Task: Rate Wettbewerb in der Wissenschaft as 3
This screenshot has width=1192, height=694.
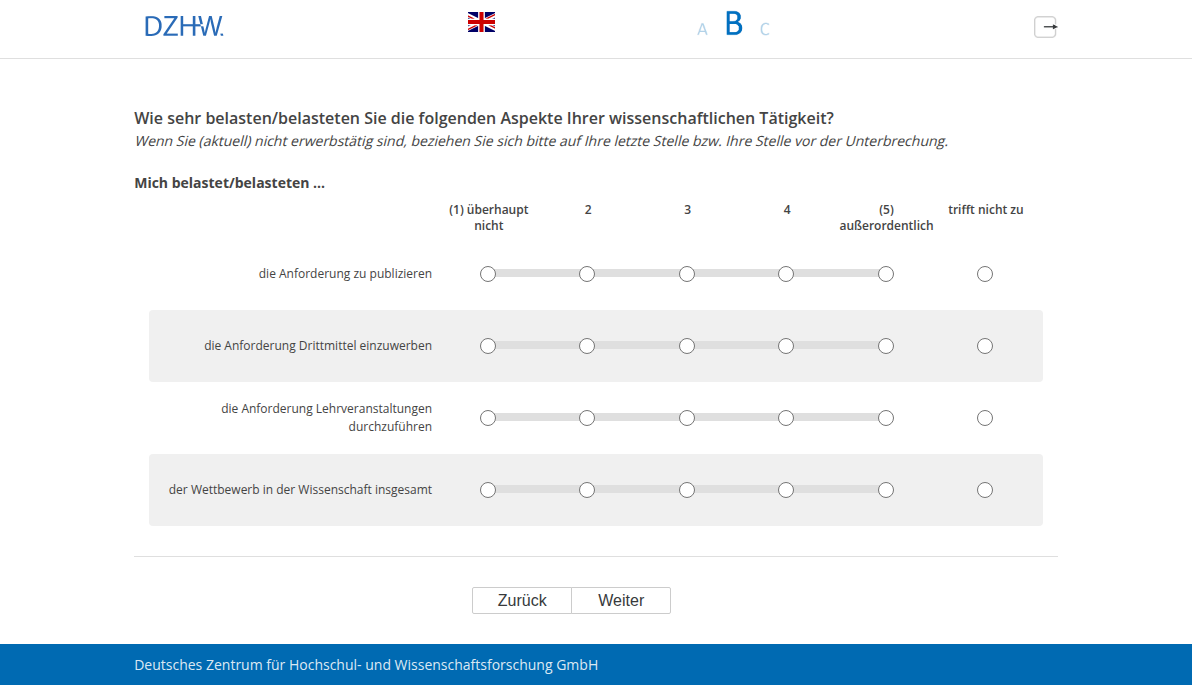Action: click(687, 490)
